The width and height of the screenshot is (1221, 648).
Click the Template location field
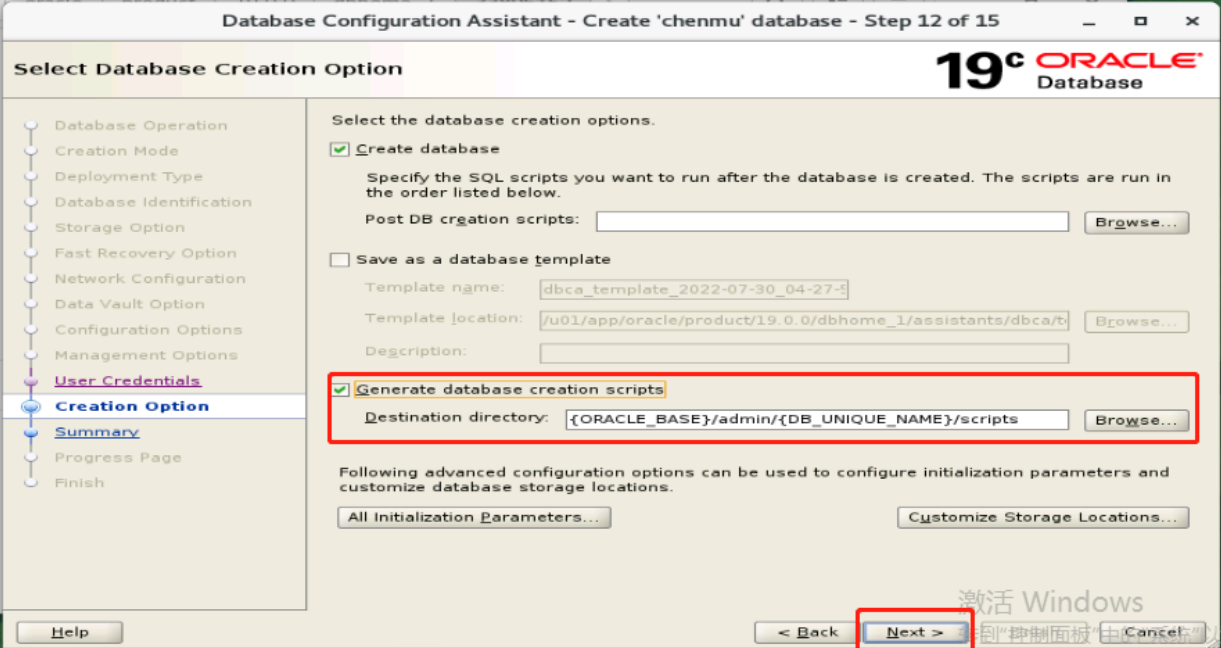[804, 322]
